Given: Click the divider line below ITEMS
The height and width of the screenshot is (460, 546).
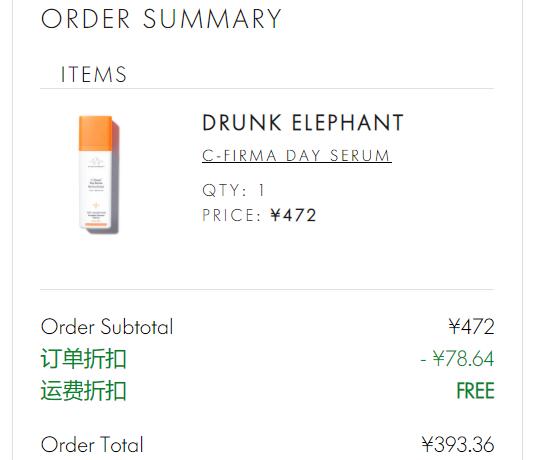Looking at the screenshot, I should pos(267,88).
